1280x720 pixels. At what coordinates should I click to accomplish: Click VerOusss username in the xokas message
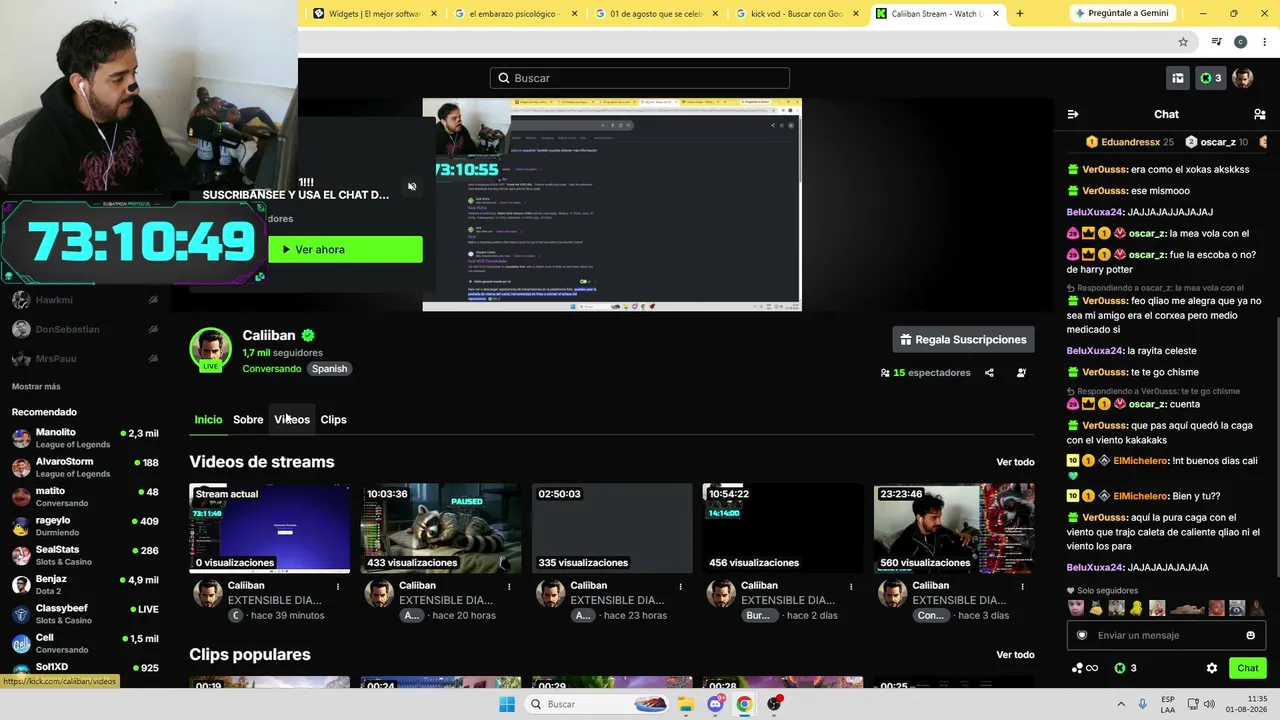pos(1104,170)
